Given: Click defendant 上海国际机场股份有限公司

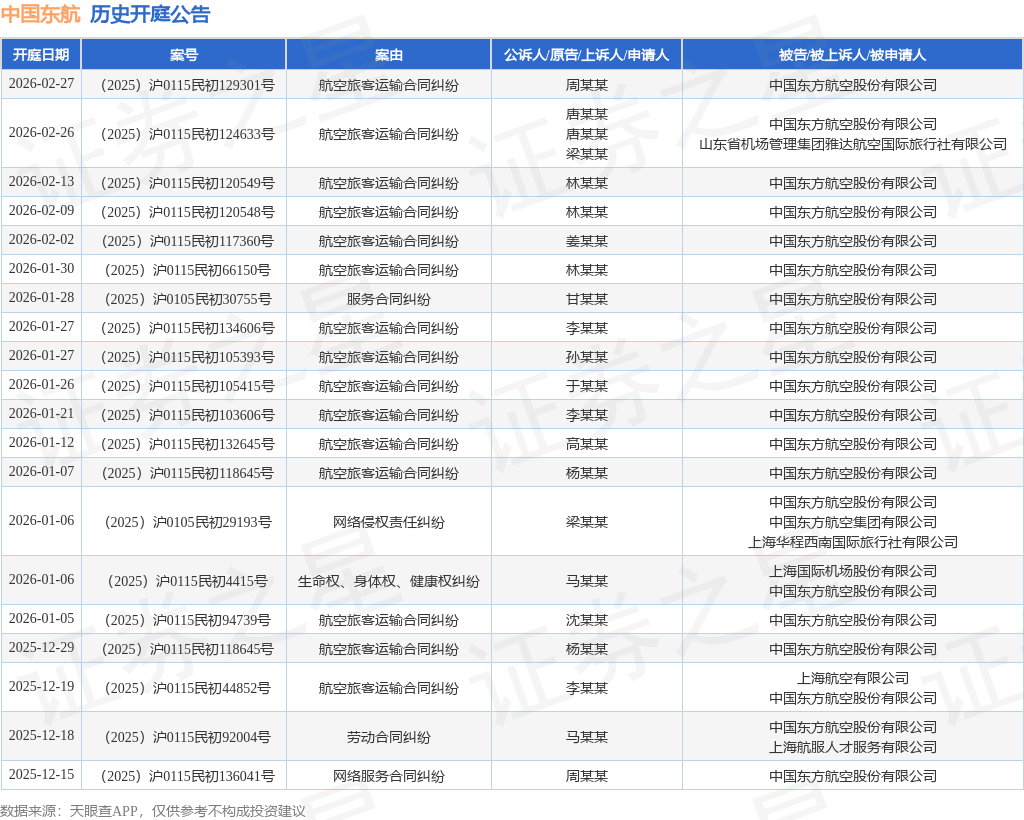Looking at the screenshot, I should (852, 571).
